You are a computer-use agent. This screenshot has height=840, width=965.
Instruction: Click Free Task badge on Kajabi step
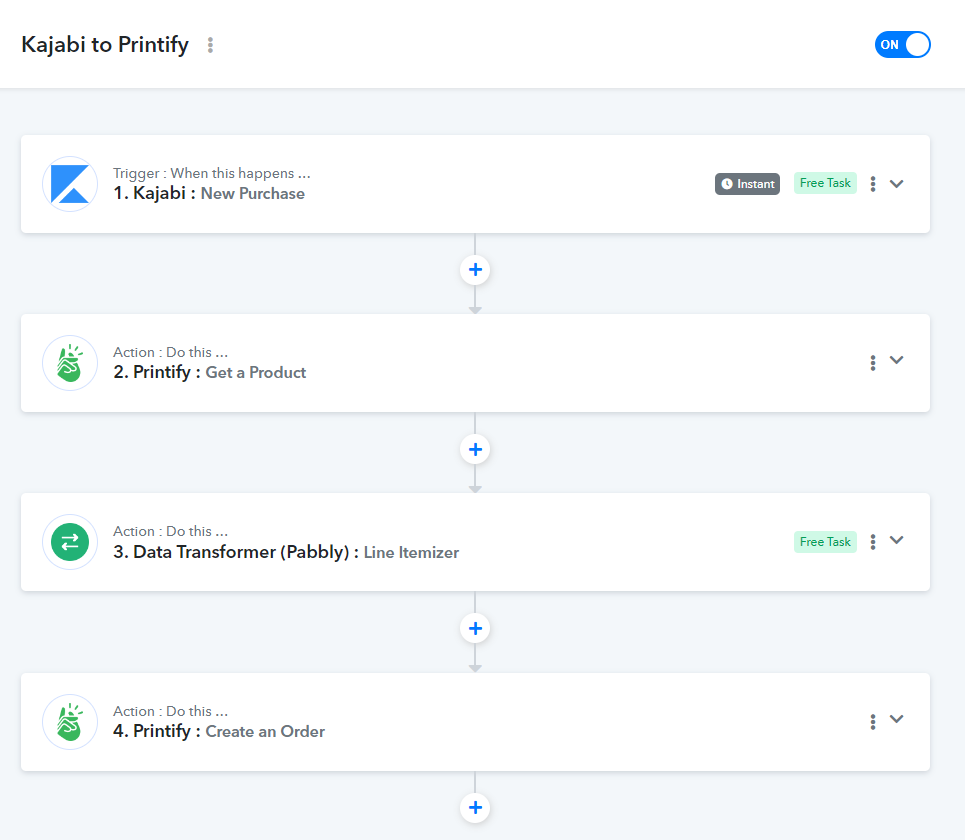point(825,183)
